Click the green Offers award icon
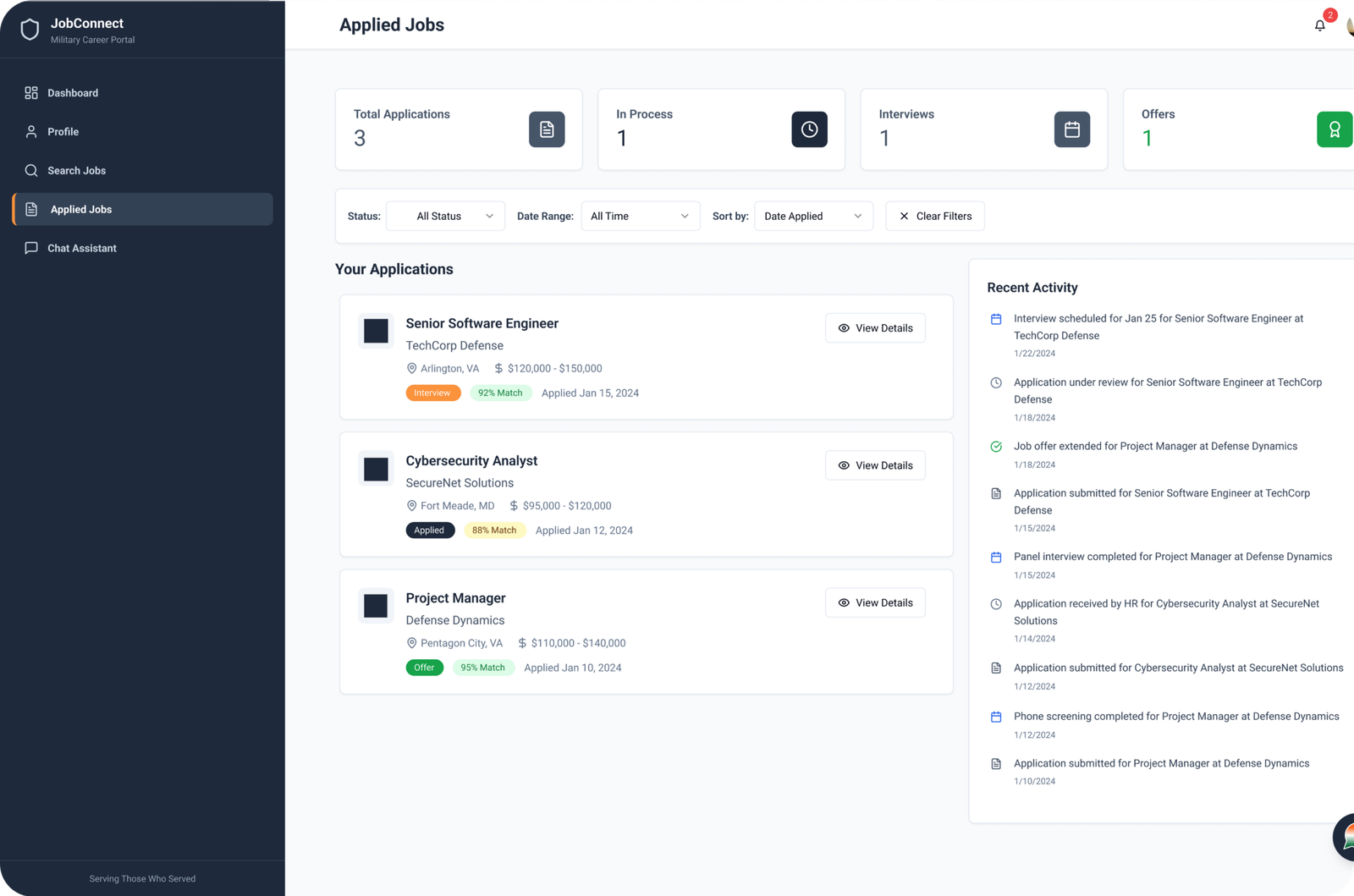Image resolution: width=1354 pixels, height=896 pixels. tap(1334, 129)
